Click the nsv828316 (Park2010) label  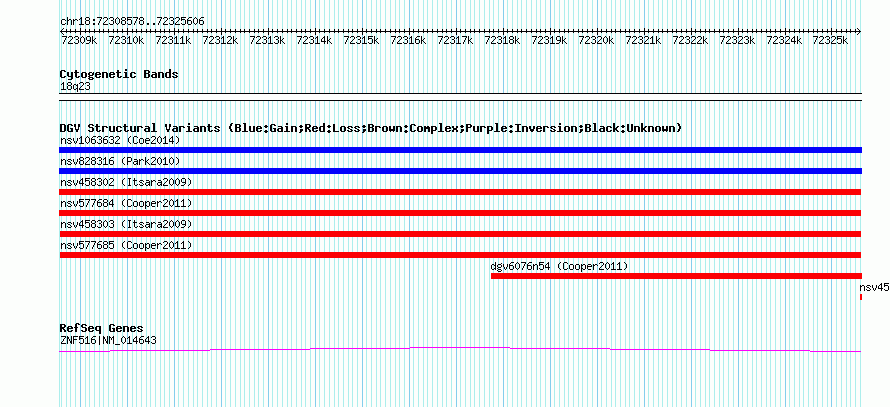click(x=120, y=162)
